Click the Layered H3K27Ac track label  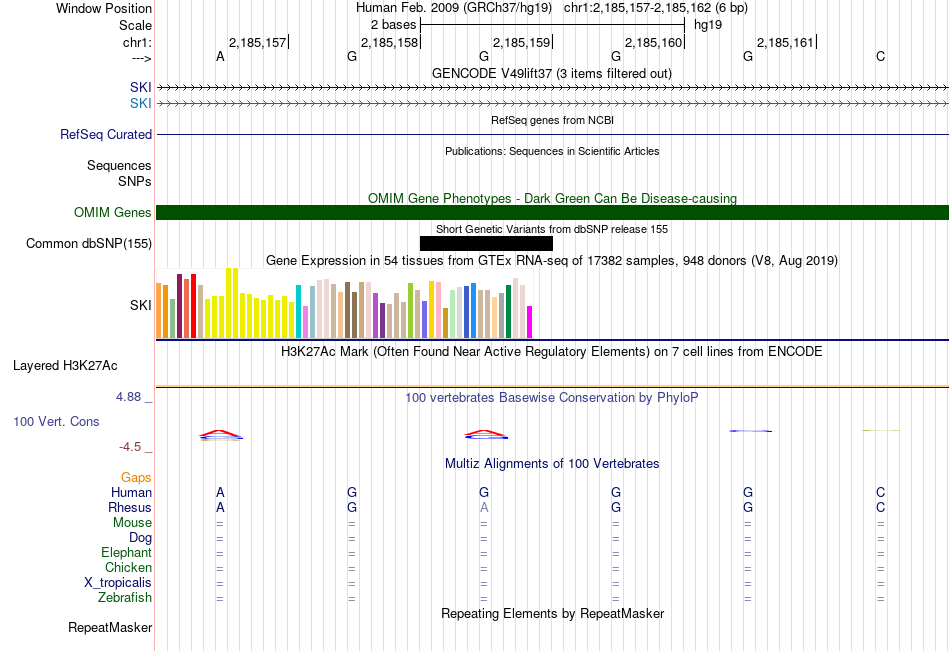(x=65, y=366)
